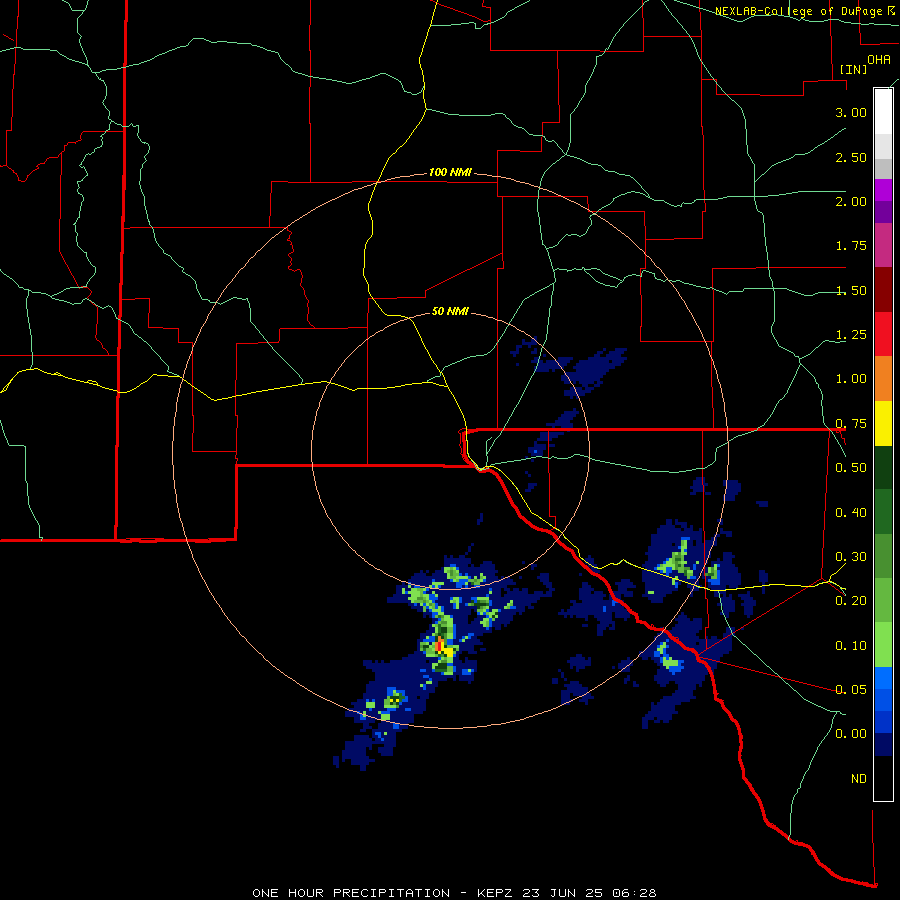900x900 pixels.
Task: Click the "OHA" product code label
Action: [879, 59]
